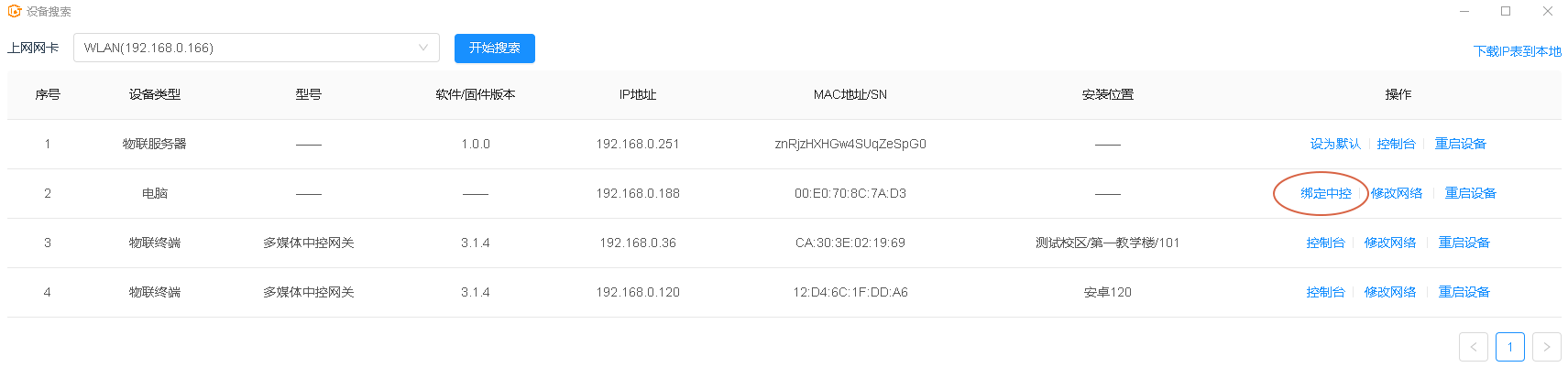Viewport: 1568px width, 378px height.
Task: Restart the 192.168.0.251 server via 重启设备
Action: tap(1460, 144)
